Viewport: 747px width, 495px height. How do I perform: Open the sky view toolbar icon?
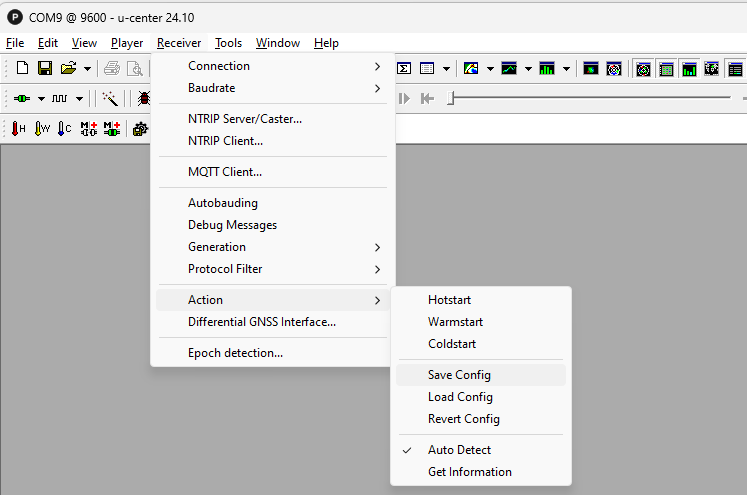[x=614, y=69]
